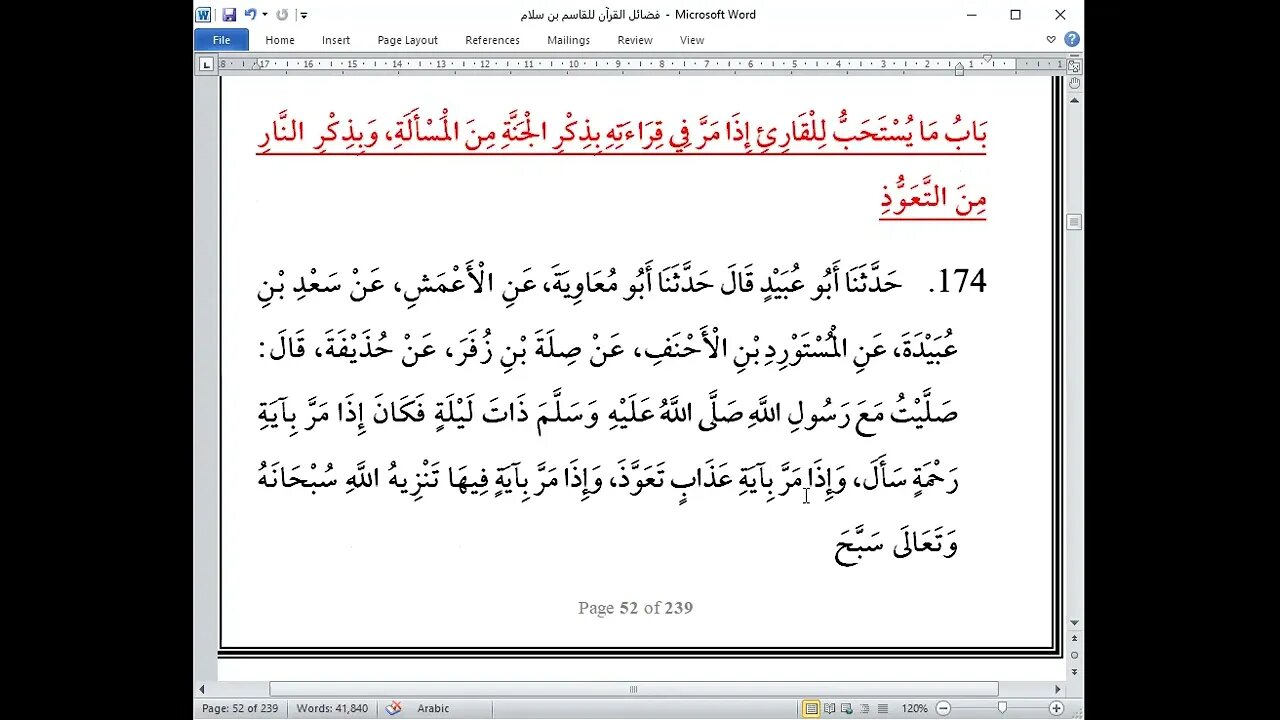
Task: Open the File tab
Action: (x=221, y=40)
